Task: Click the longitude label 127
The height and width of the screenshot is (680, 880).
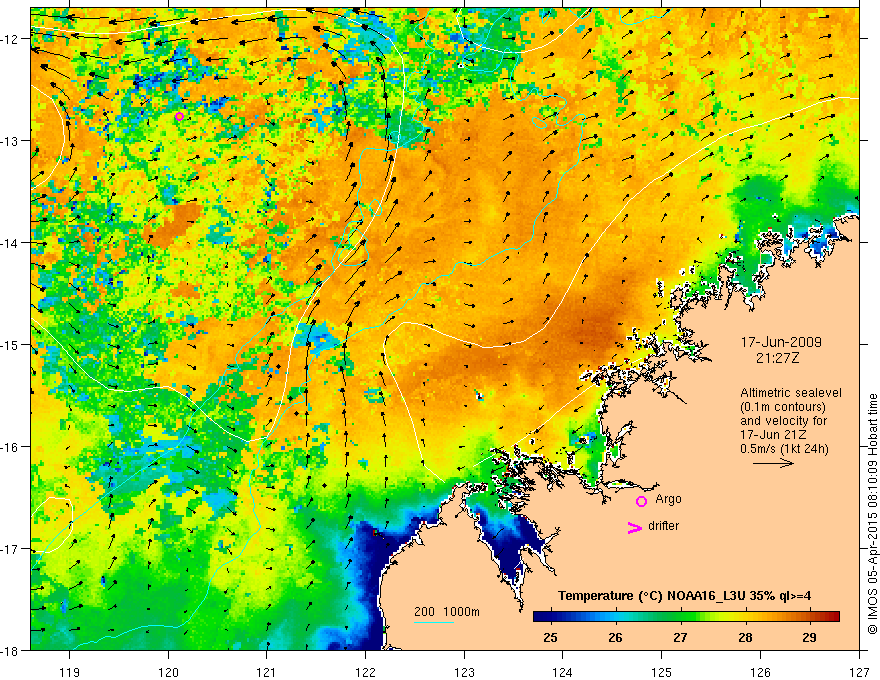Action: [859, 672]
